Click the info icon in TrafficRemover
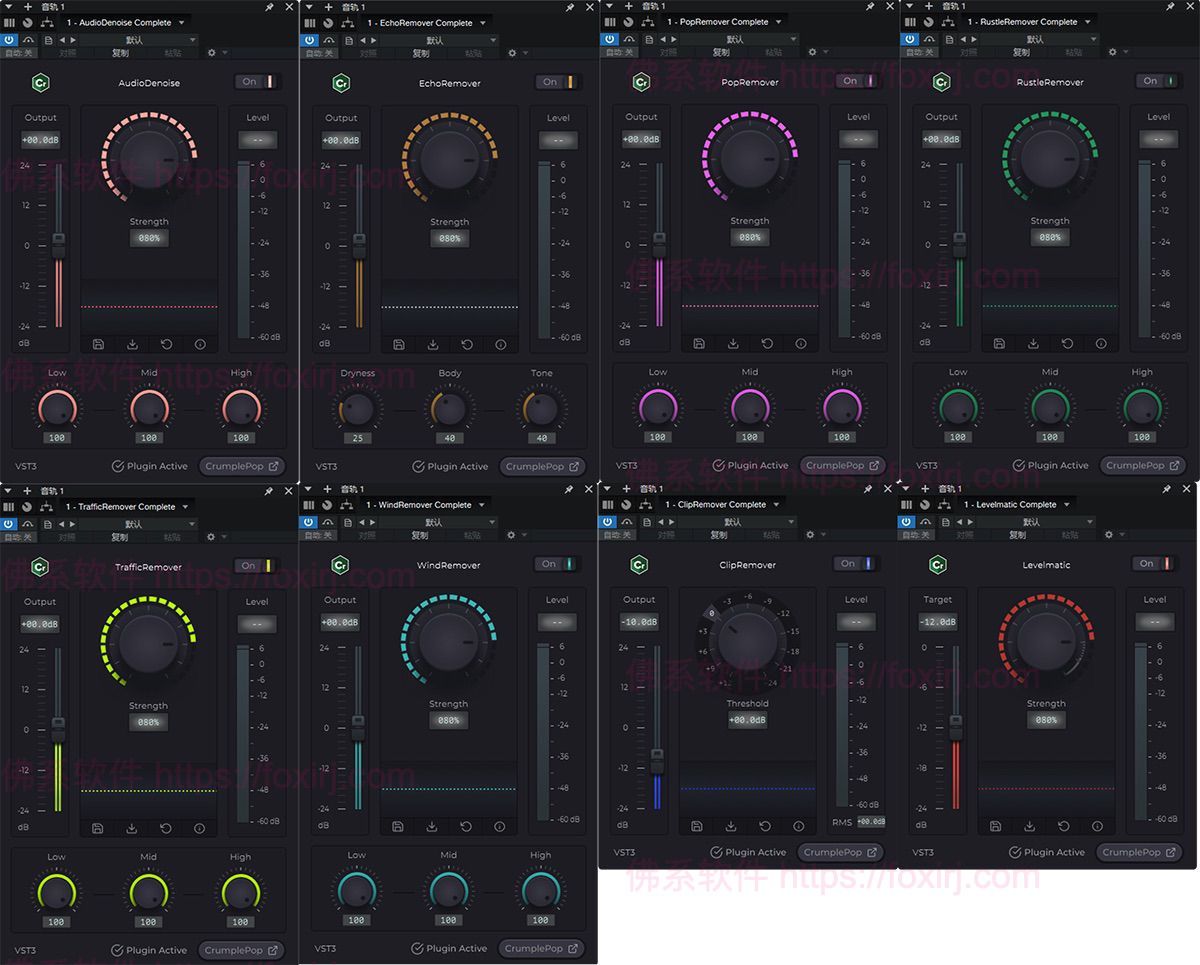Image resolution: width=1200 pixels, height=965 pixels. point(200,827)
